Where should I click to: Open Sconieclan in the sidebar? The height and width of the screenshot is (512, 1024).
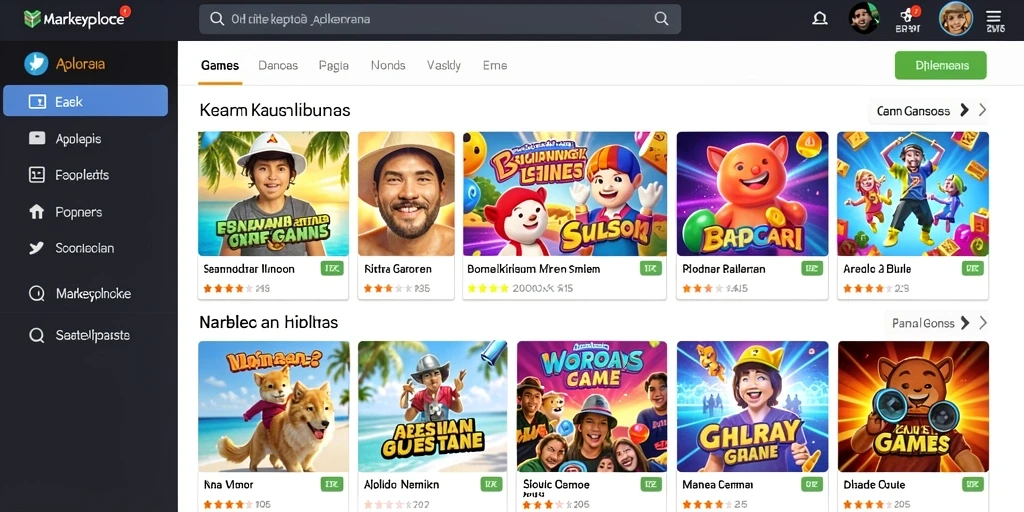[x=86, y=248]
